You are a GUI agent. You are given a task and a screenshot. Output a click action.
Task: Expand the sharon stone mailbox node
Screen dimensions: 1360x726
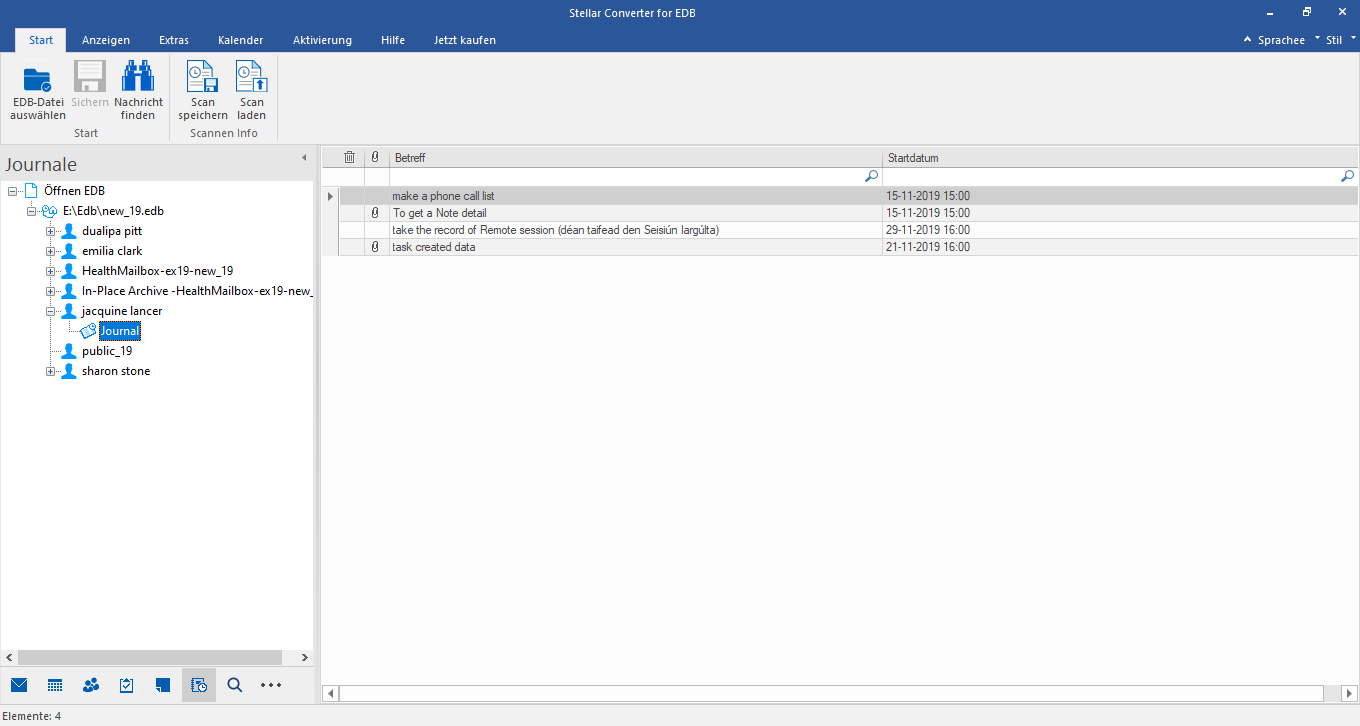pos(50,371)
